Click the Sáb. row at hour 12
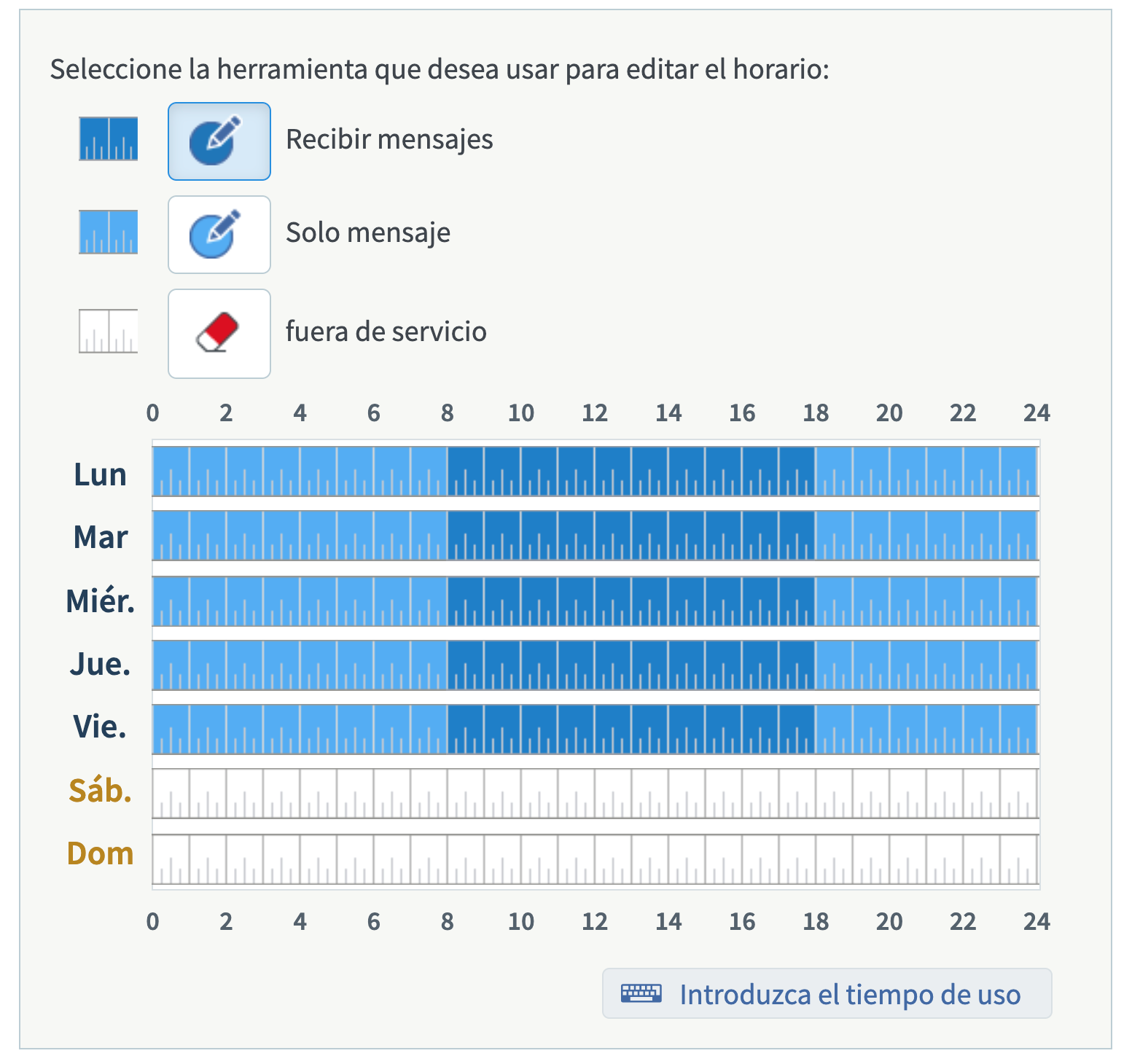 613,794
